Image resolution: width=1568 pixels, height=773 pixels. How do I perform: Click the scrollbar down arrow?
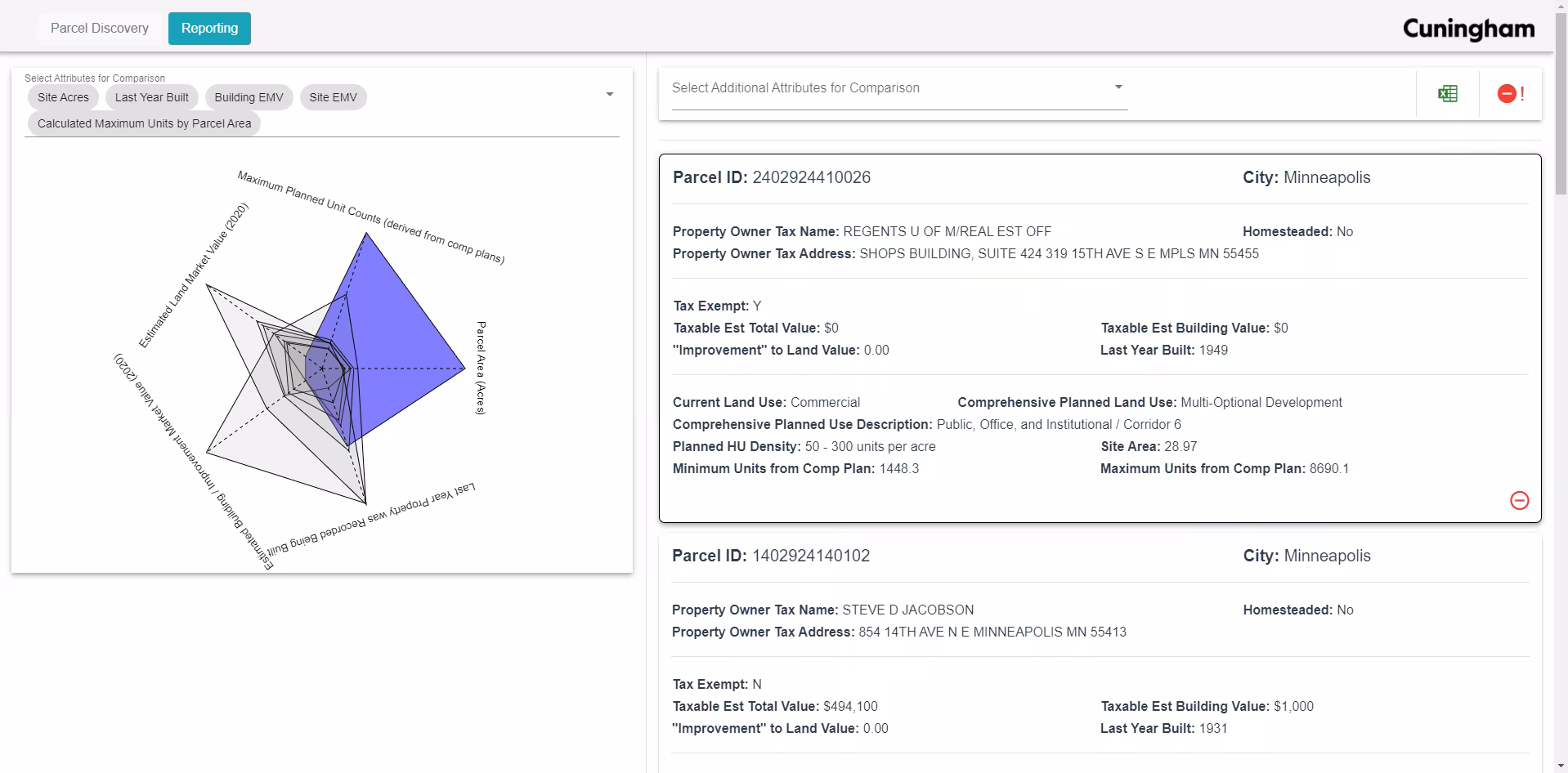(x=1561, y=766)
